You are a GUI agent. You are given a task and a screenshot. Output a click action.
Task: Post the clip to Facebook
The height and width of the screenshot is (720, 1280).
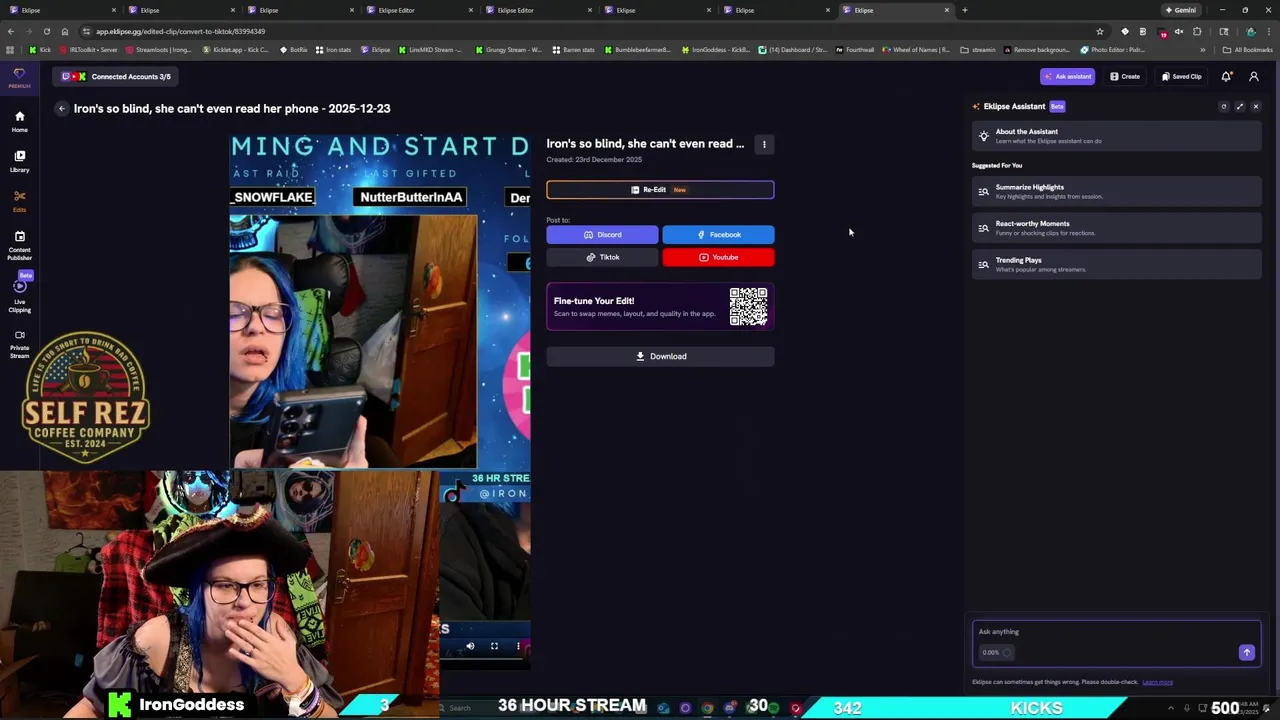(718, 234)
